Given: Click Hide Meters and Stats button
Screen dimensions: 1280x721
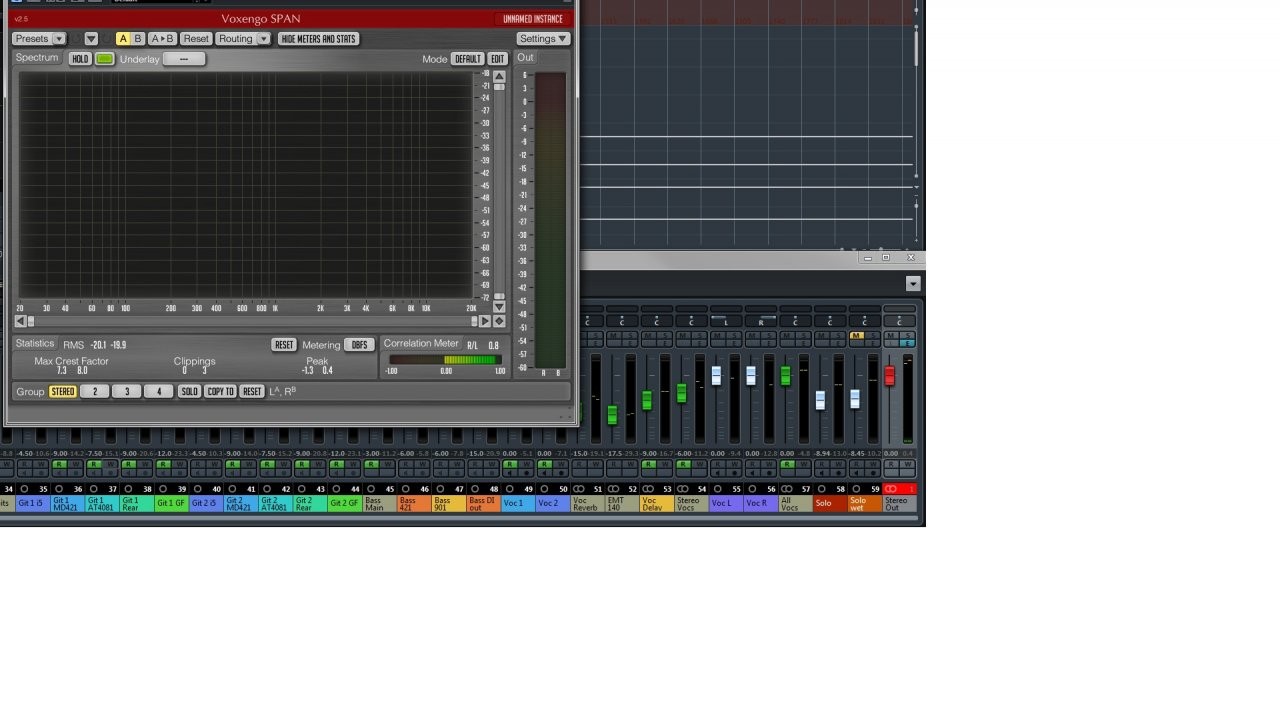Looking at the screenshot, I should tap(318, 39).
